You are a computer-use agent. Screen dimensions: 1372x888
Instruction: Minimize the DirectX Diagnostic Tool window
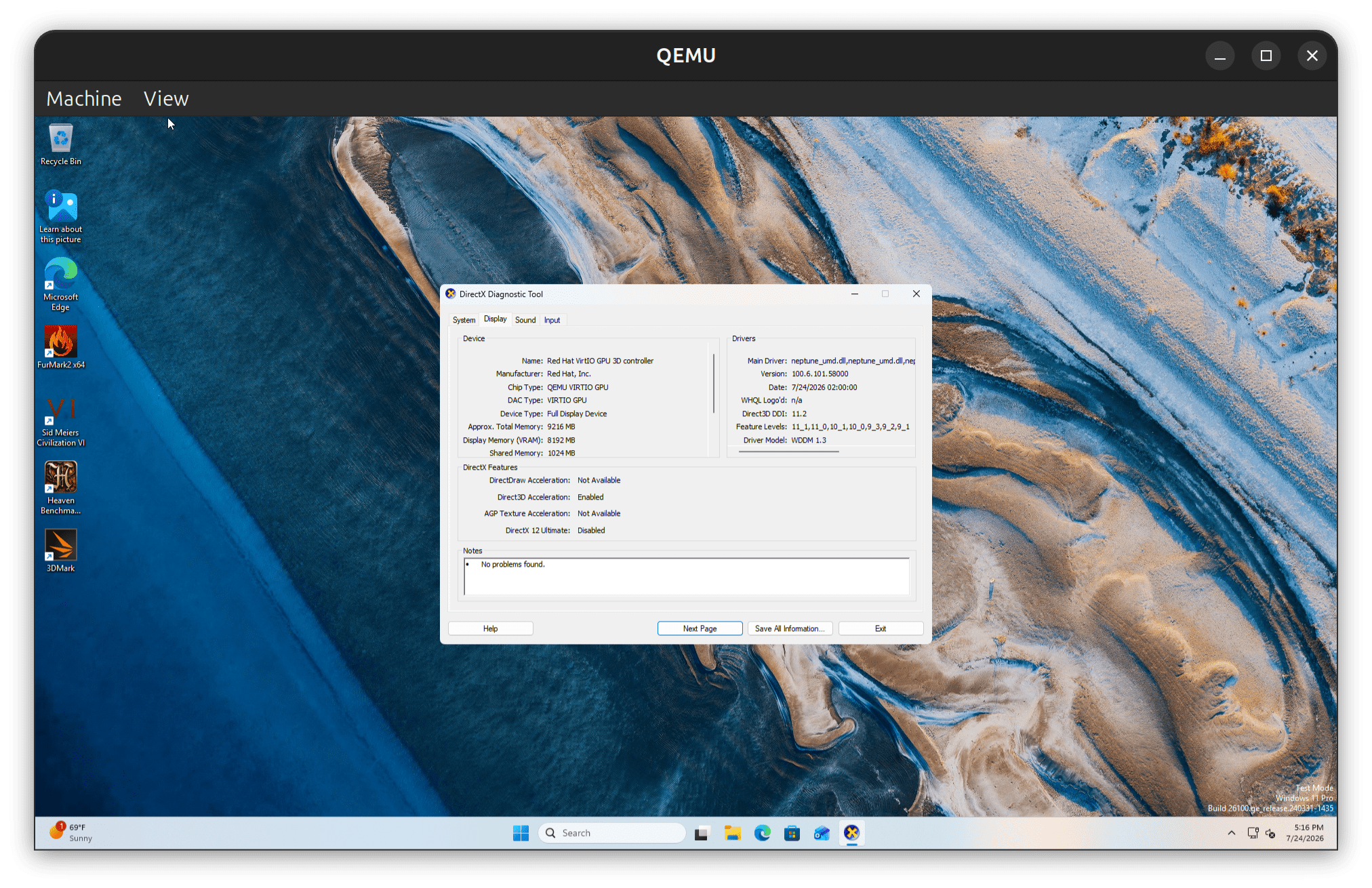[855, 294]
